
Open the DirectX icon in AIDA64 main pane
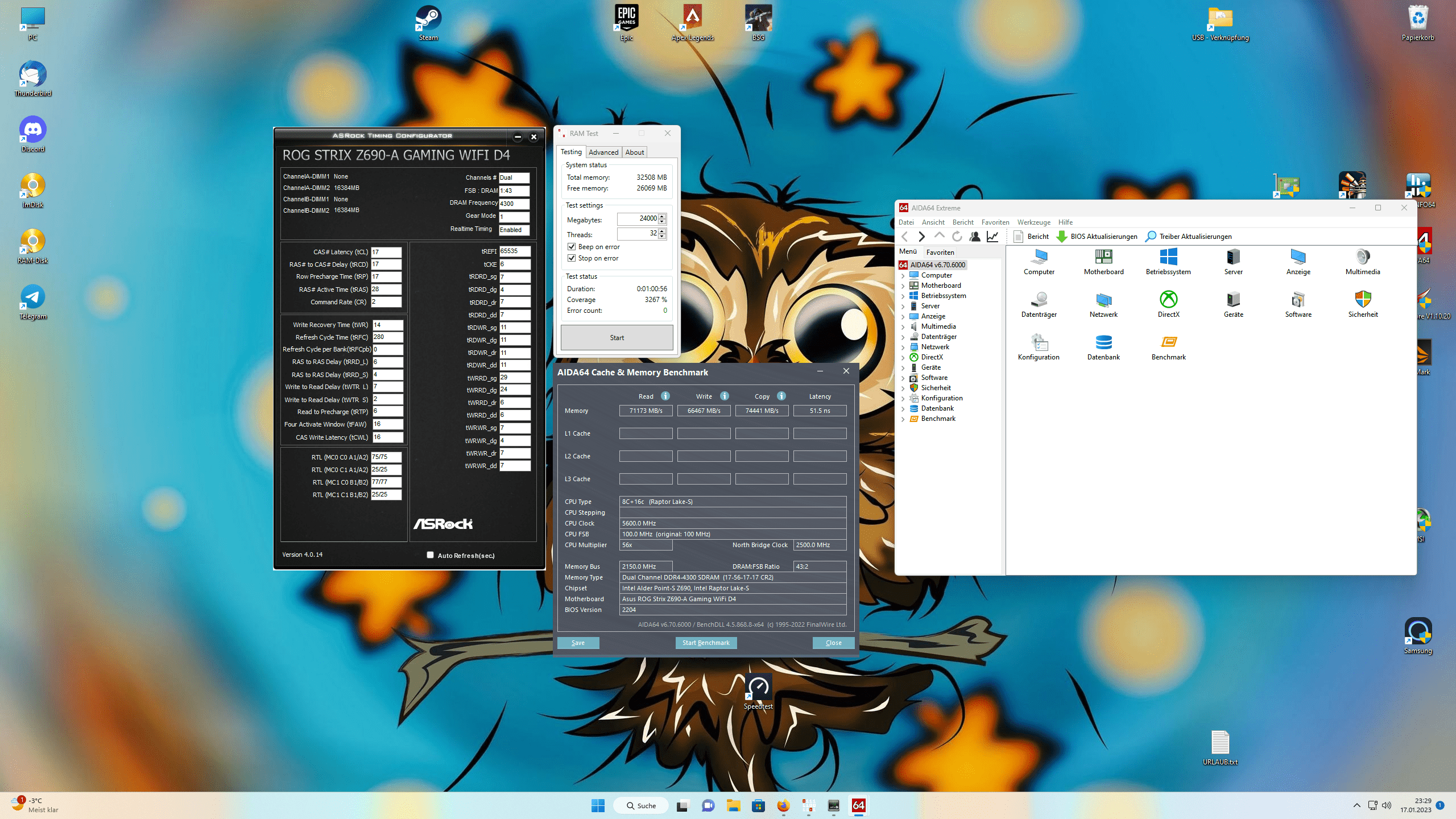click(1168, 304)
